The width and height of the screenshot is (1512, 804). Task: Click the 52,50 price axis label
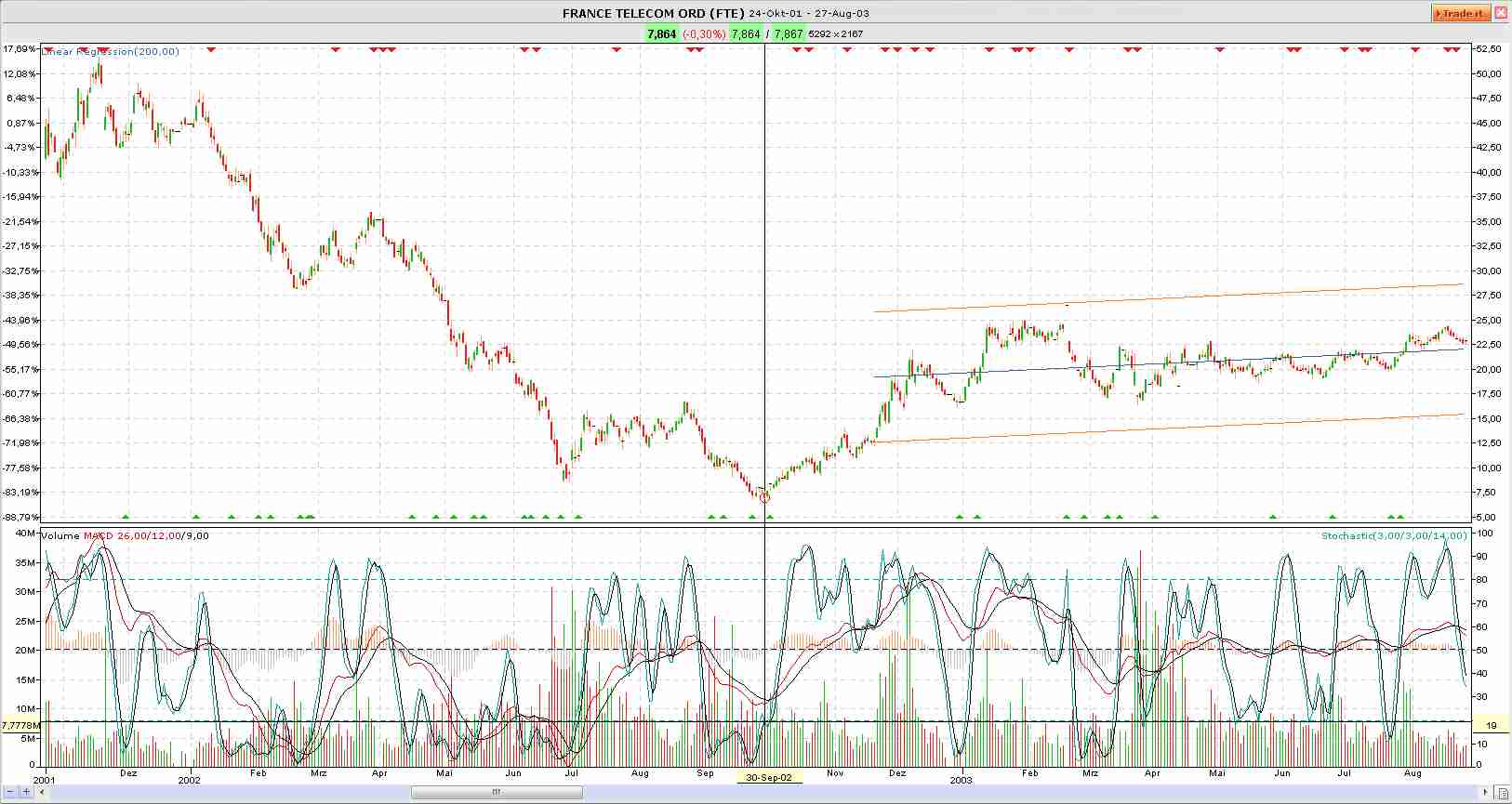(x=1489, y=48)
